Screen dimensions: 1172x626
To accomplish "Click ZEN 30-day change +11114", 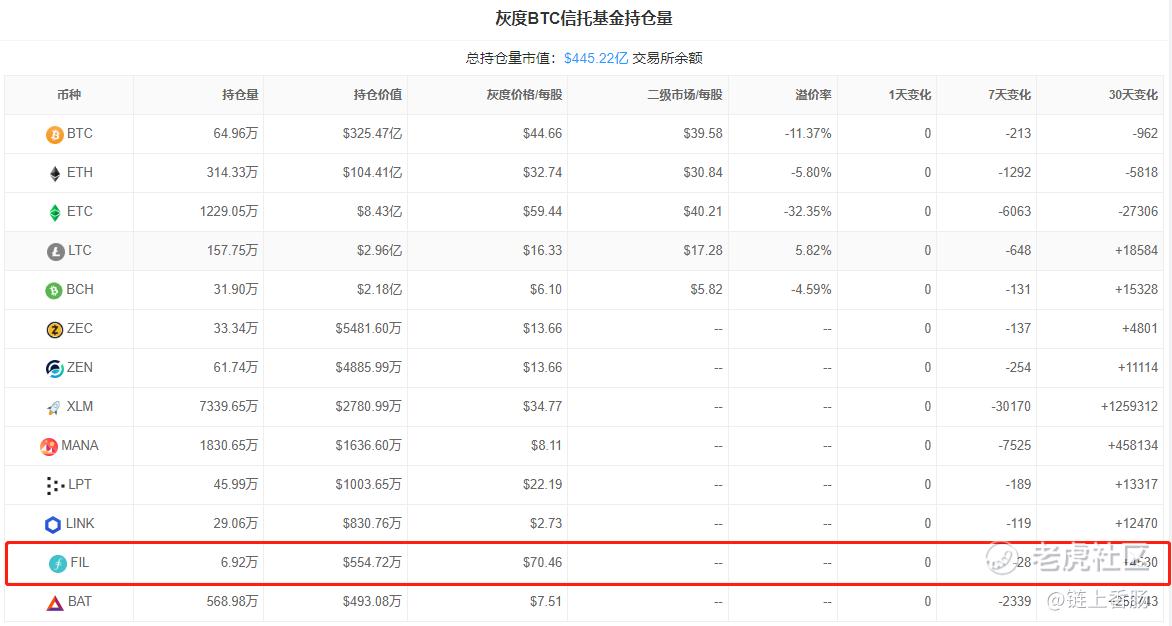I will click(x=1138, y=367).
